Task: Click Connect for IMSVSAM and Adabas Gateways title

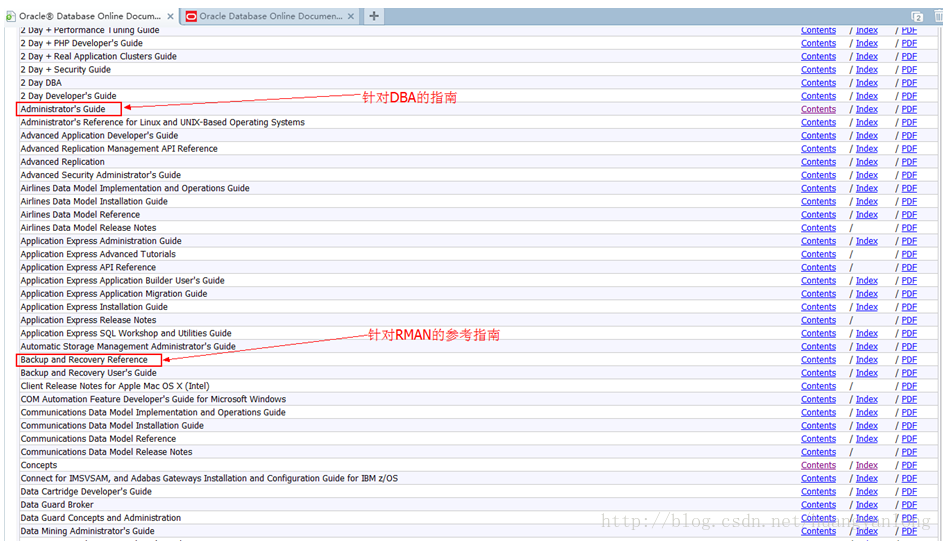Action: click(209, 478)
